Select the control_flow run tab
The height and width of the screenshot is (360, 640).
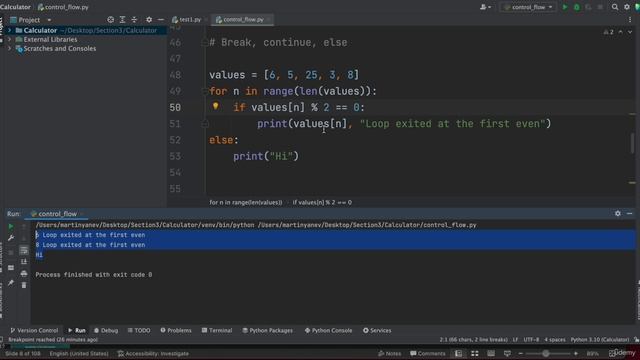click(x=57, y=214)
